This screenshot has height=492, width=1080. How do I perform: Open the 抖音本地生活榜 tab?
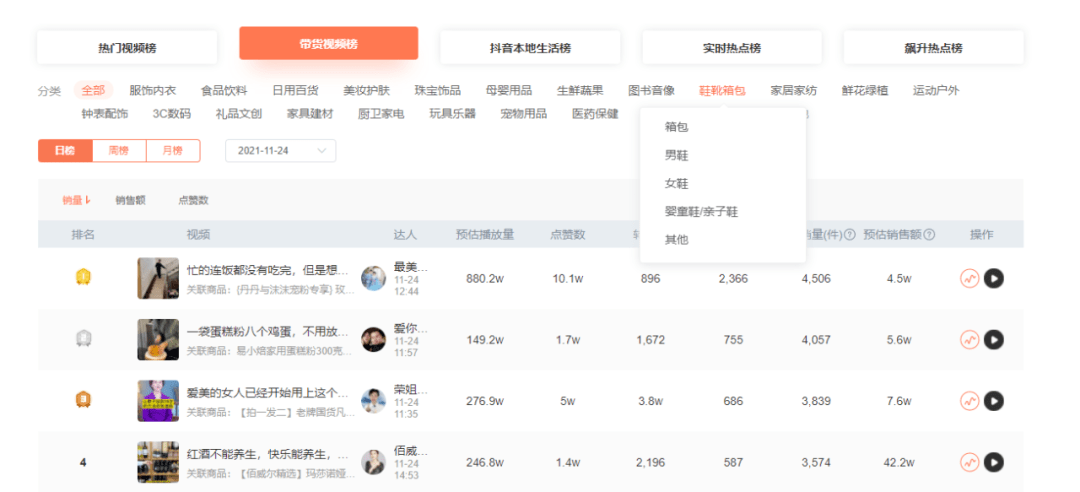(530, 48)
